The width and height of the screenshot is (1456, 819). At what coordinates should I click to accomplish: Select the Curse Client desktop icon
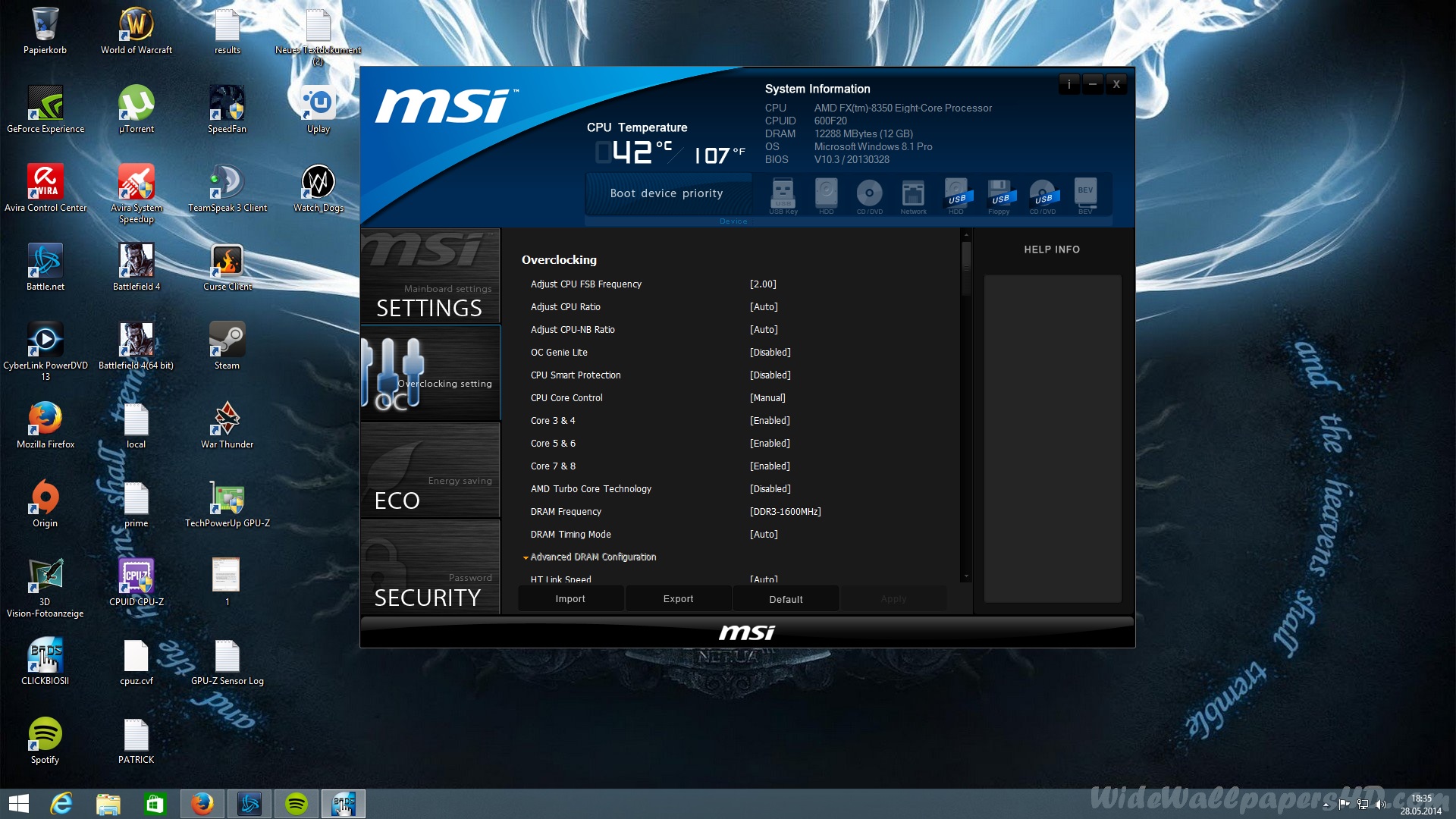click(227, 268)
